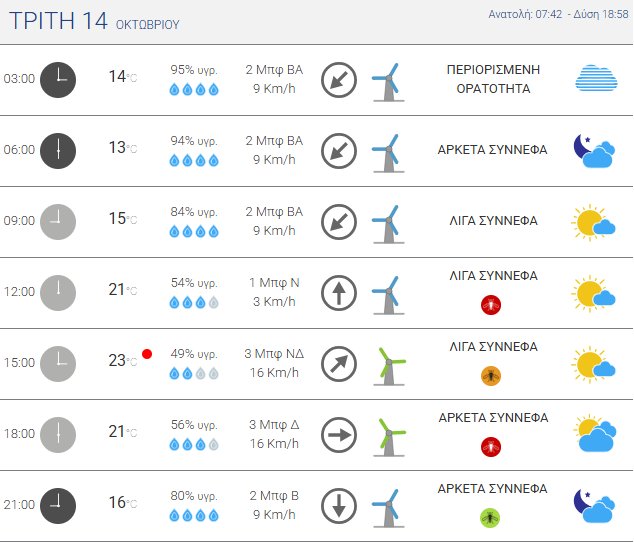Click the west wind arrow at 18:00
The width and height of the screenshot is (634, 542).
point(339,435)
